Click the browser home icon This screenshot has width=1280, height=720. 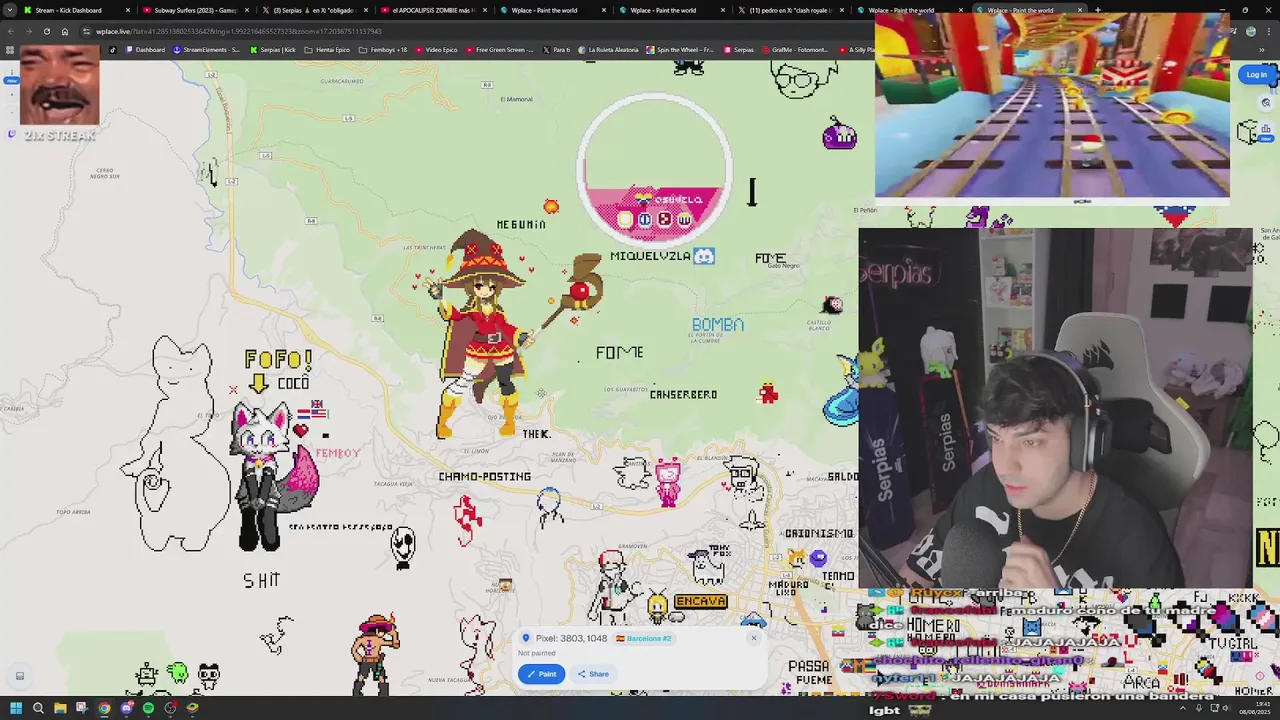(65, 31)
